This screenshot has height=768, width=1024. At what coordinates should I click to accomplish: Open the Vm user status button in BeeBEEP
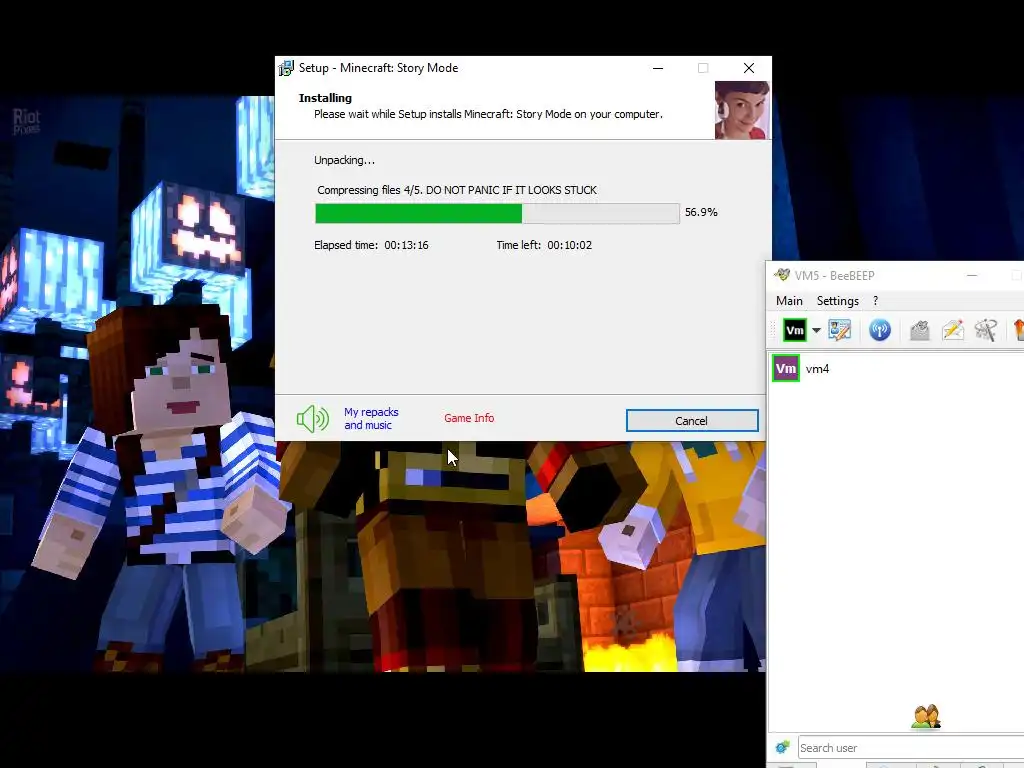[x=795, y=330]
